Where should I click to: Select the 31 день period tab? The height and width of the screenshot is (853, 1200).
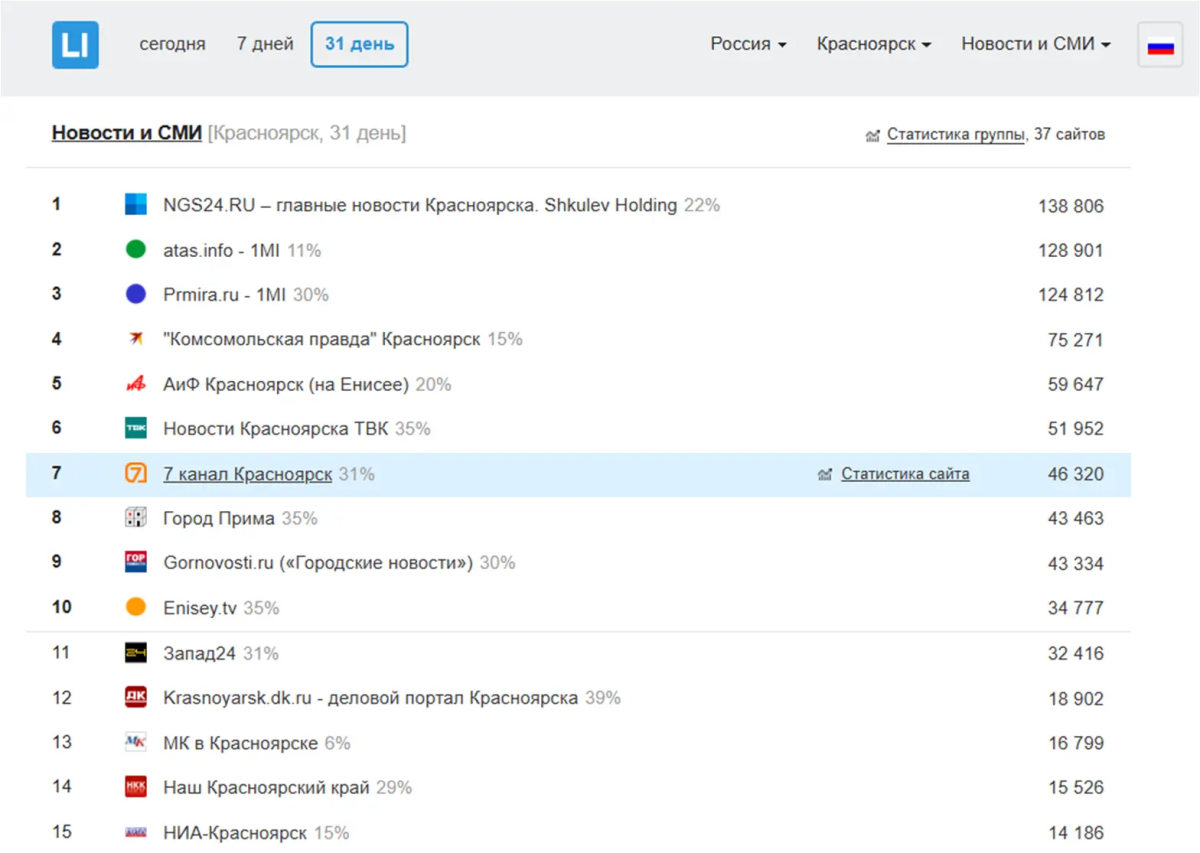(x=359, y=44)
